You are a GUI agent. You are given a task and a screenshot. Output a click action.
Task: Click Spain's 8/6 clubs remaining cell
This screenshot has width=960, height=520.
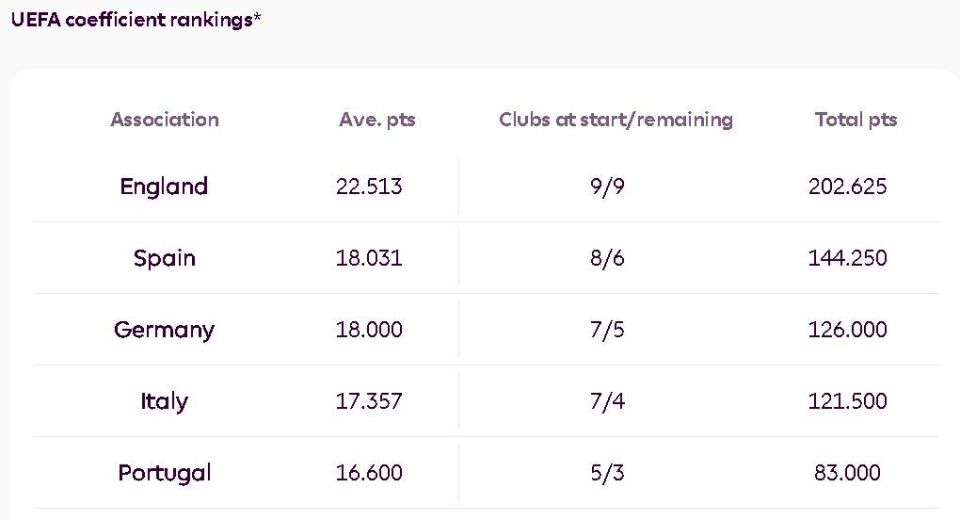607,258
